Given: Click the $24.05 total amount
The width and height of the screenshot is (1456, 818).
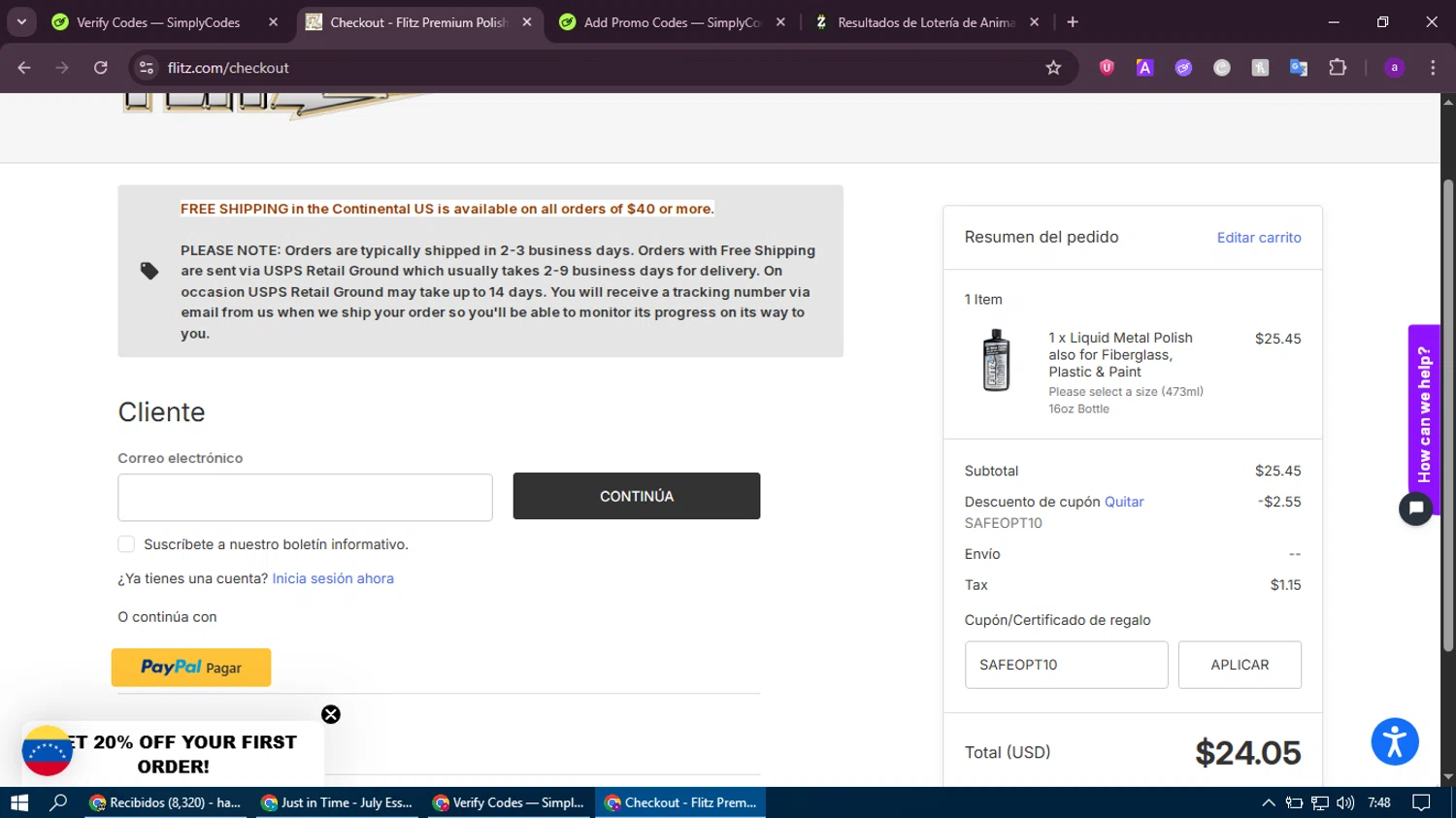Looking at the screenshot, I should point(1247,753).
